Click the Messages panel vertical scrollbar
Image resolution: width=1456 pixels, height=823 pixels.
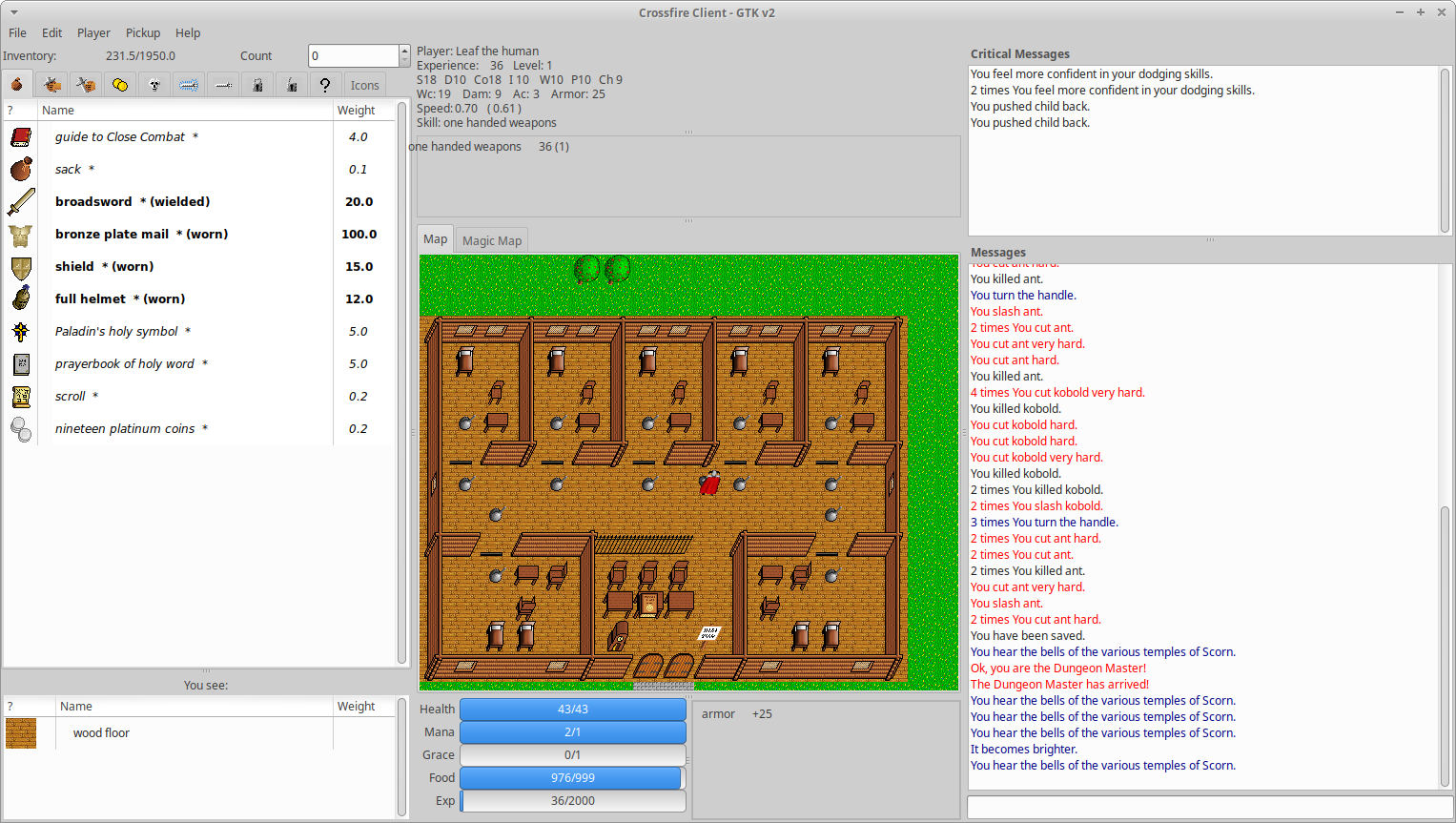tap(1445, 645)
